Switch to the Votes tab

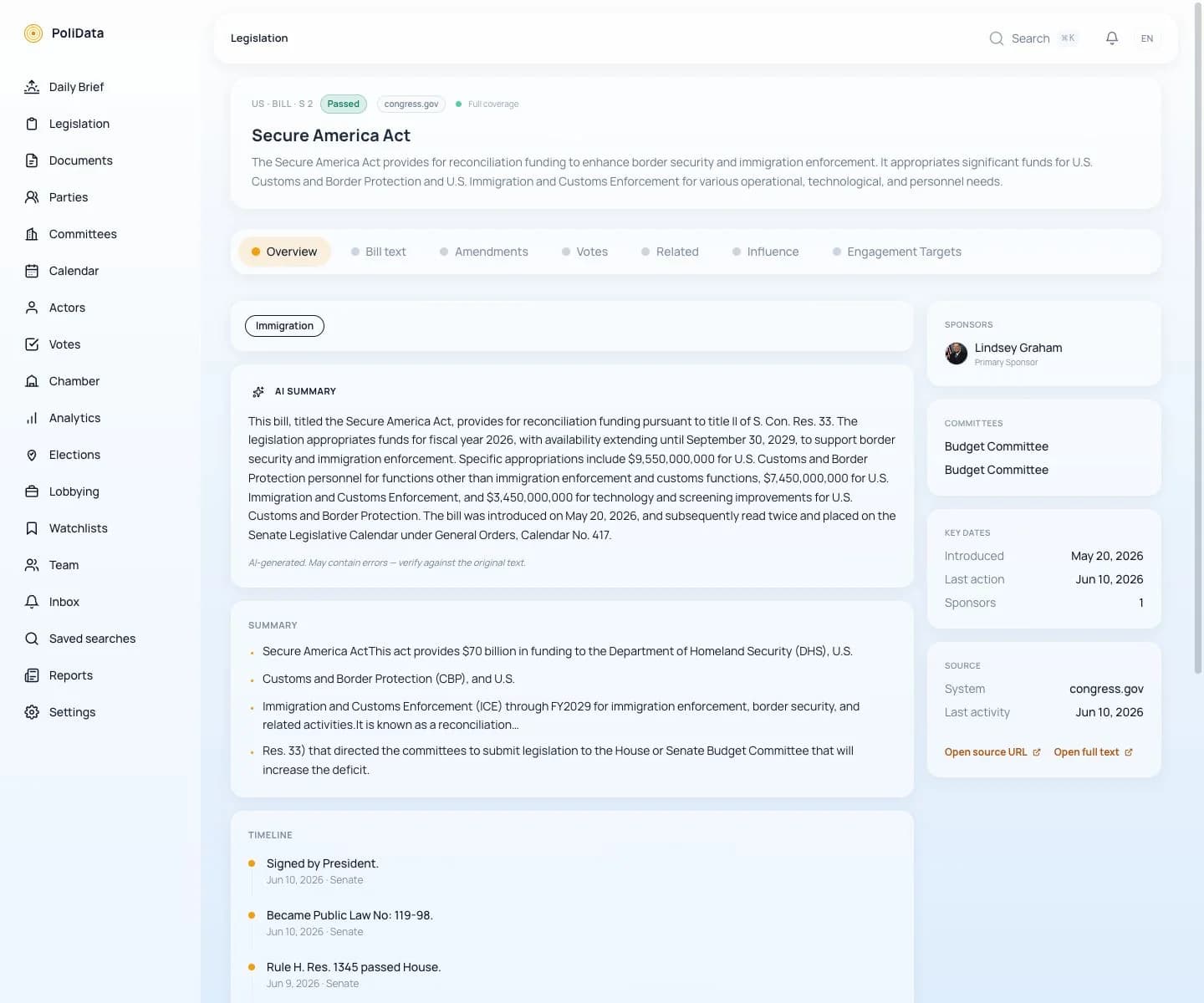pos(584,252)
